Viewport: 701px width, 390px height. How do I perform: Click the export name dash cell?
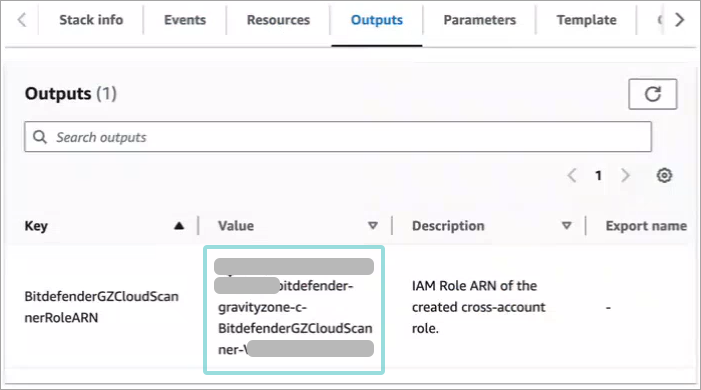(608, 308)
